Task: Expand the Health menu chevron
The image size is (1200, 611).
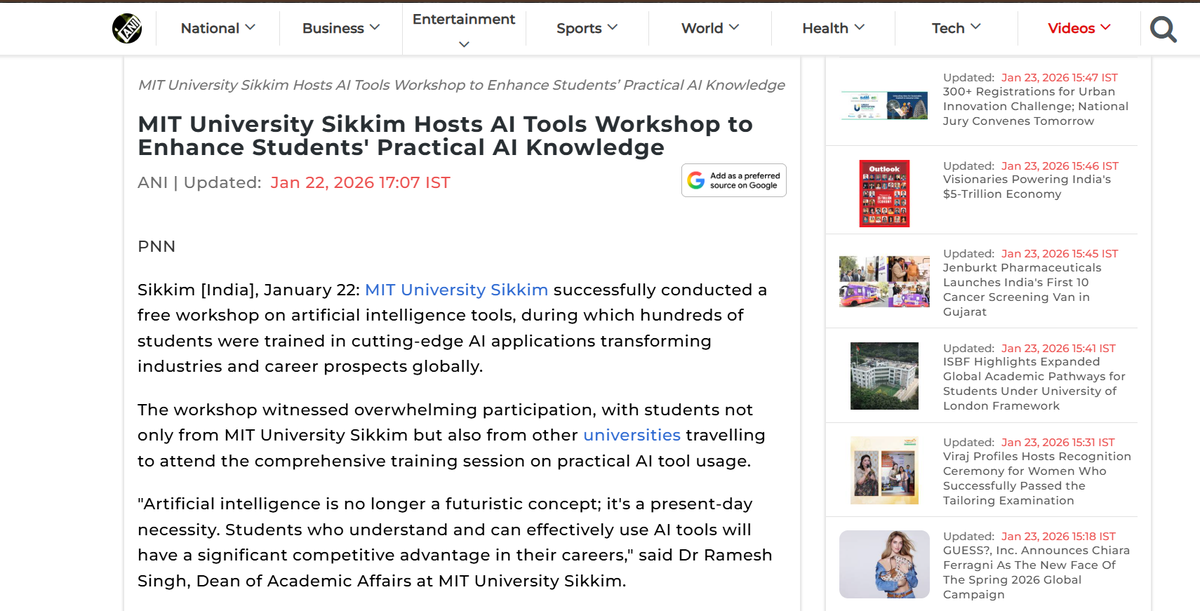Action: click(859, 27)
